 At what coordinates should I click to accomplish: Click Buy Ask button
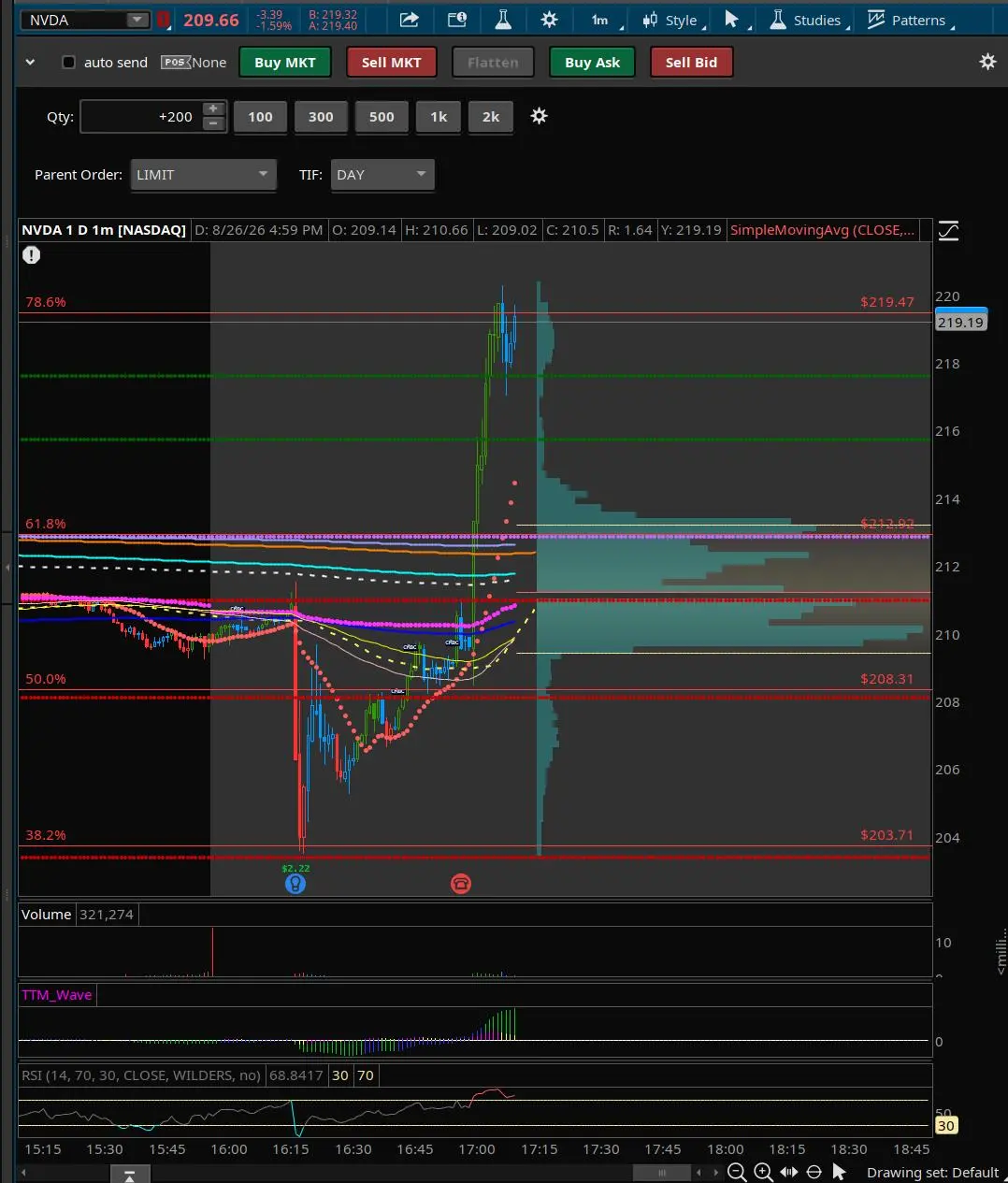pyautogui.click(x=592, y=63)
